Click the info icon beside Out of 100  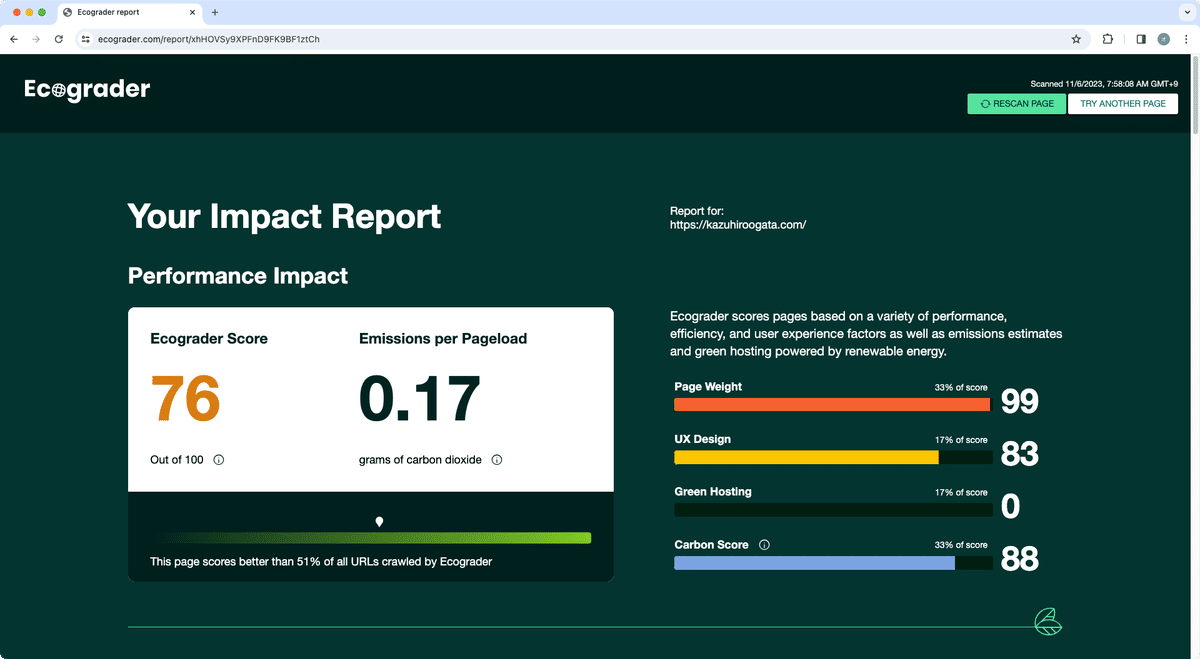(x=219, y=460)
